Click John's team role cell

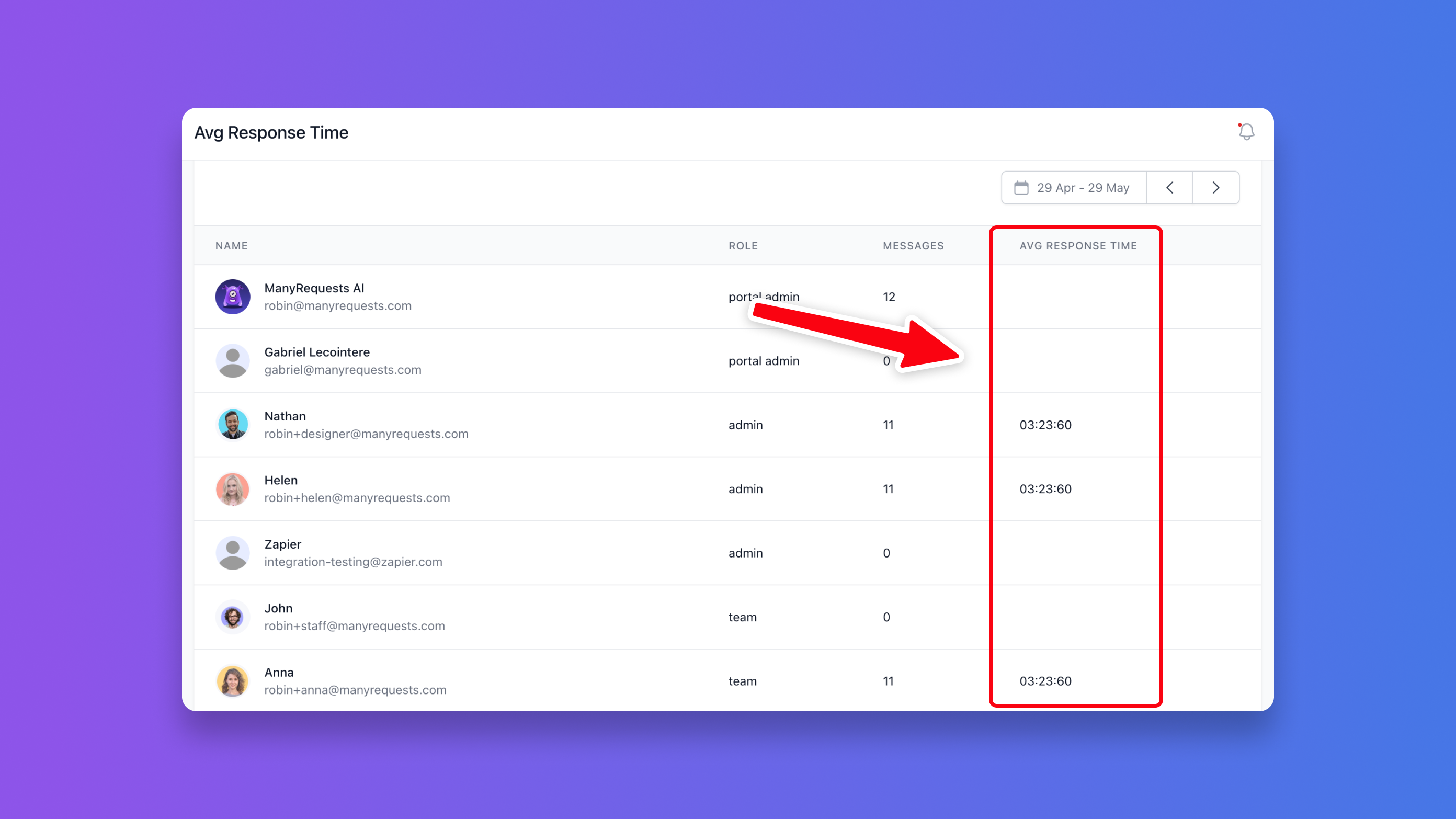tap(742, 617)
